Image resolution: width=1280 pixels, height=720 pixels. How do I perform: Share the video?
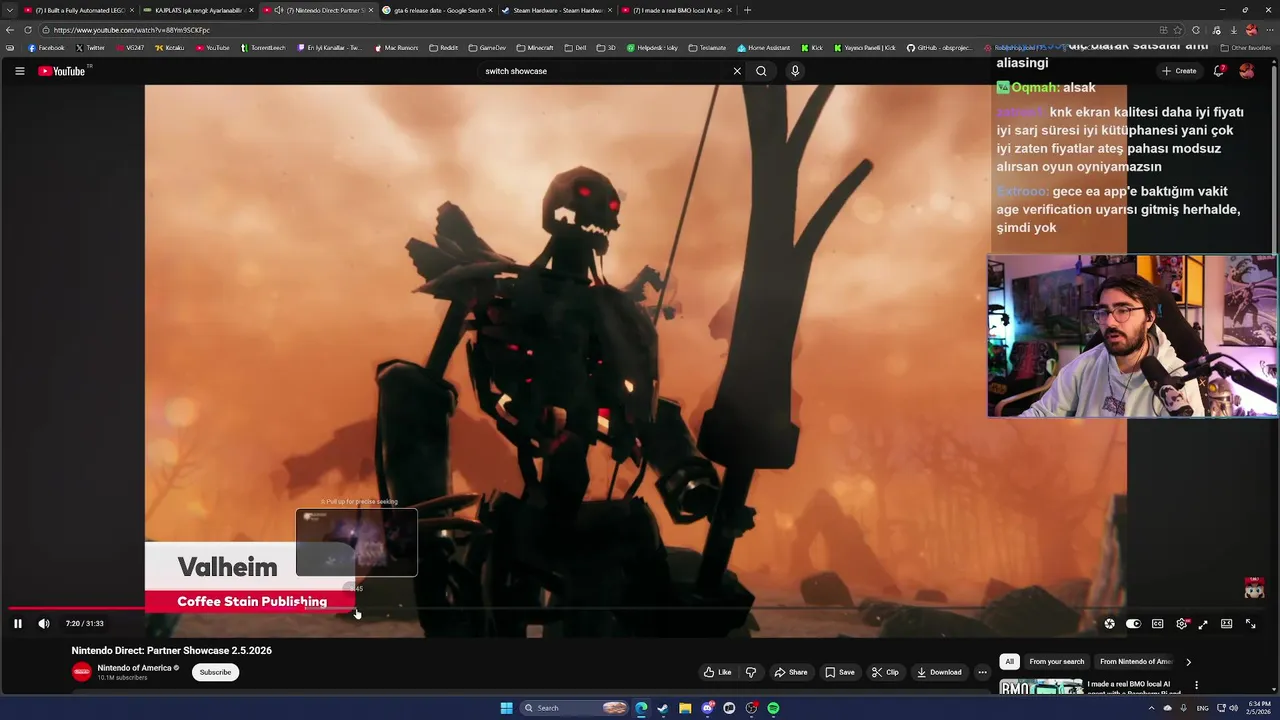tap(790, 672)
